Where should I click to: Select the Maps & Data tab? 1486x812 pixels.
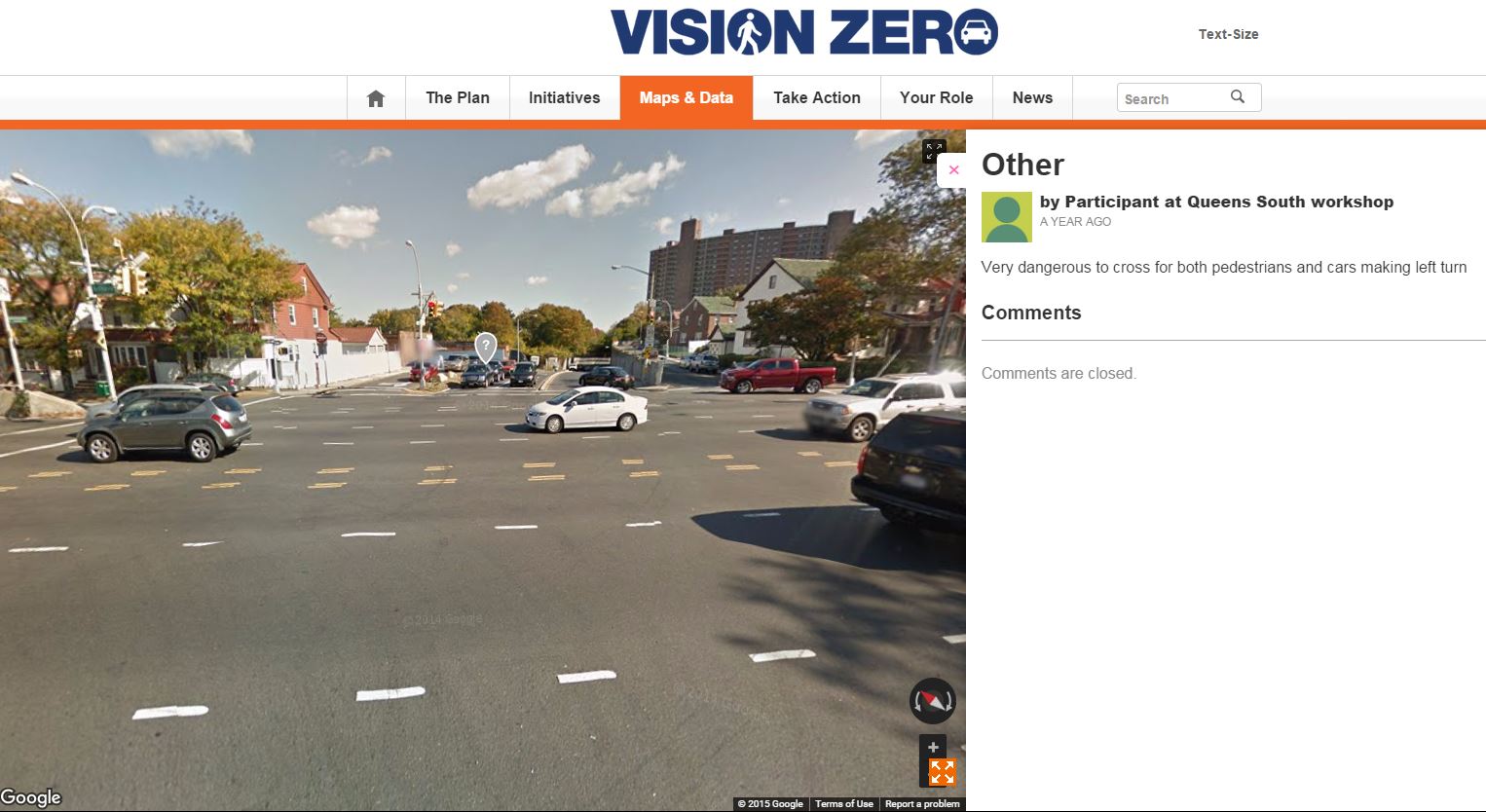[687, 97]
